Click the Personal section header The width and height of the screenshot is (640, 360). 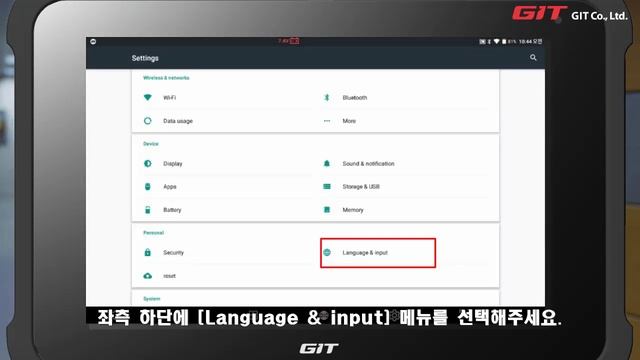153,233
